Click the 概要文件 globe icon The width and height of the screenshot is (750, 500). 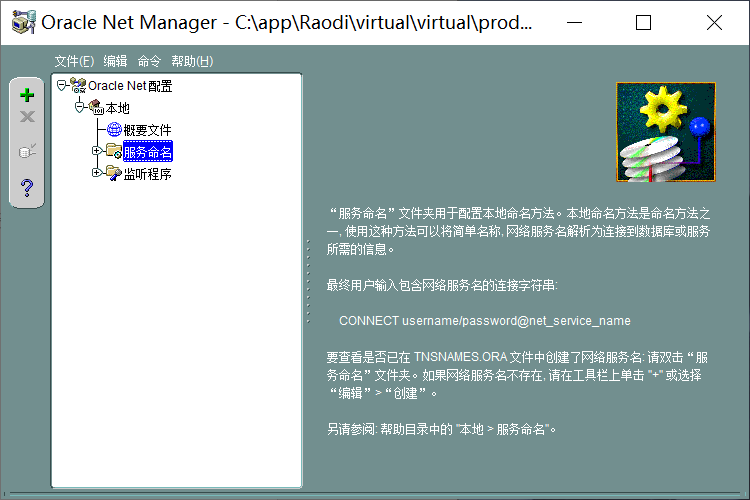(114, 129)
